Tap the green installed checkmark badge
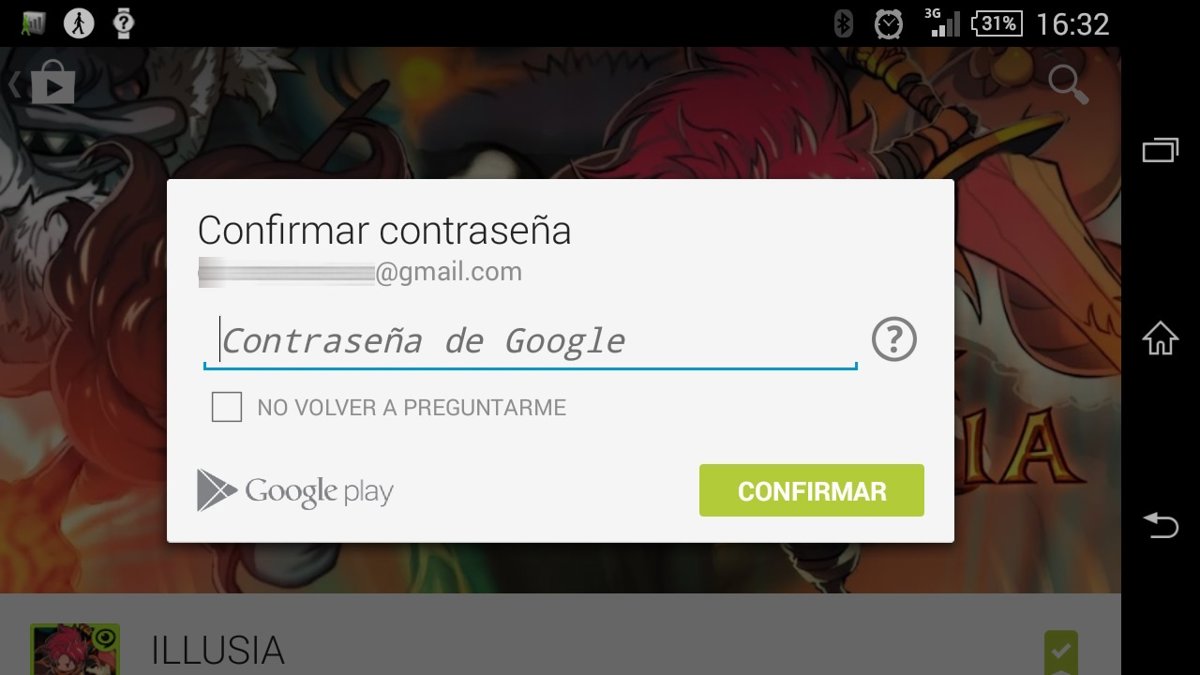Image resolution: width=1200 pixels, height=675 pixels. tap(1061, 652)
